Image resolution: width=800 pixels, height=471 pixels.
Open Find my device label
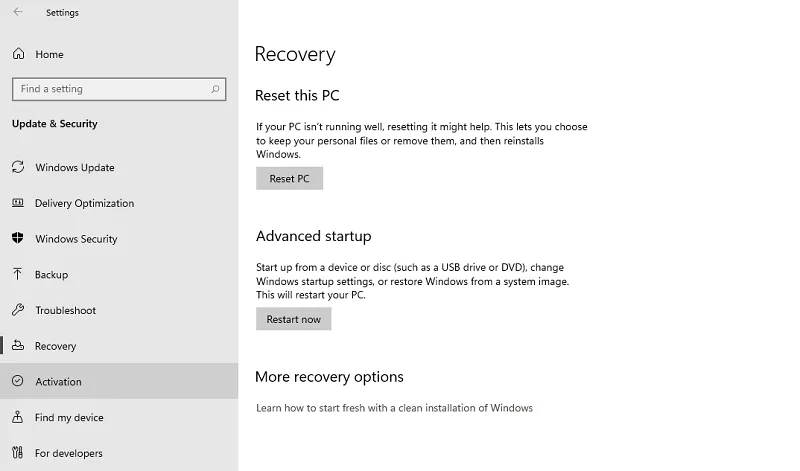pyautogui.click(x=69, y=417)
